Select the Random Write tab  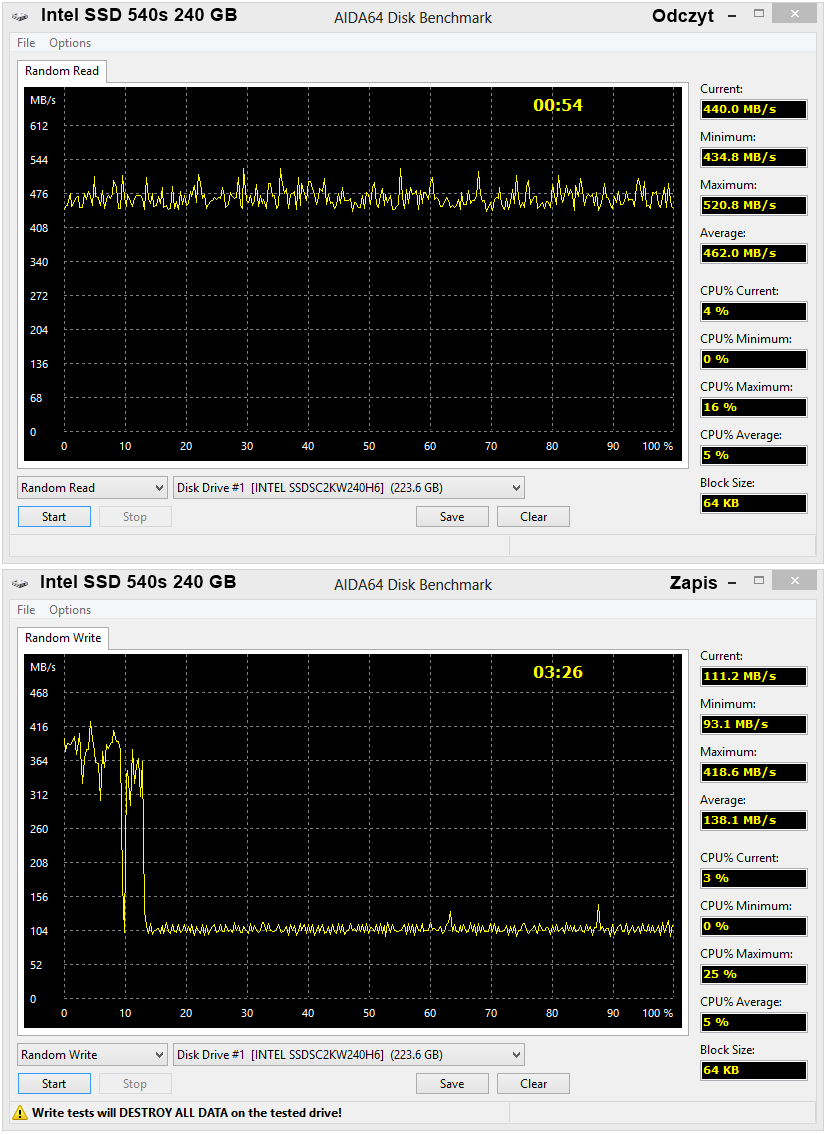[x=63, y=638]
